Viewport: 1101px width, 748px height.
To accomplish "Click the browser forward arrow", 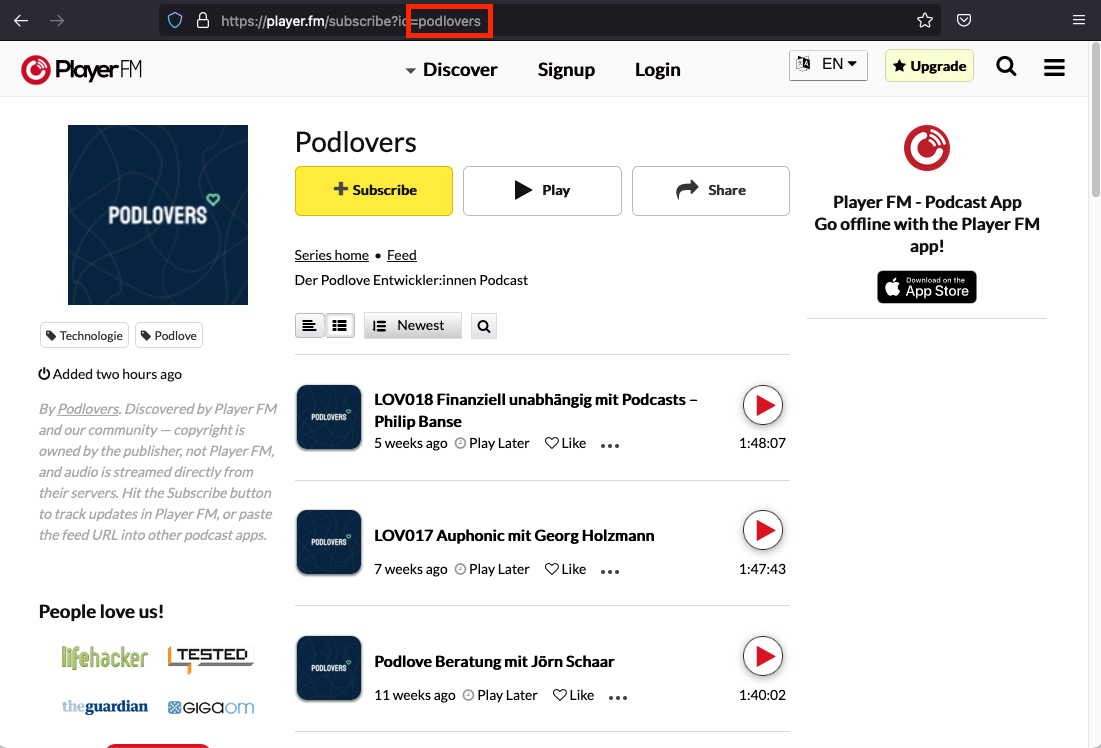I will tap(57, 20).
